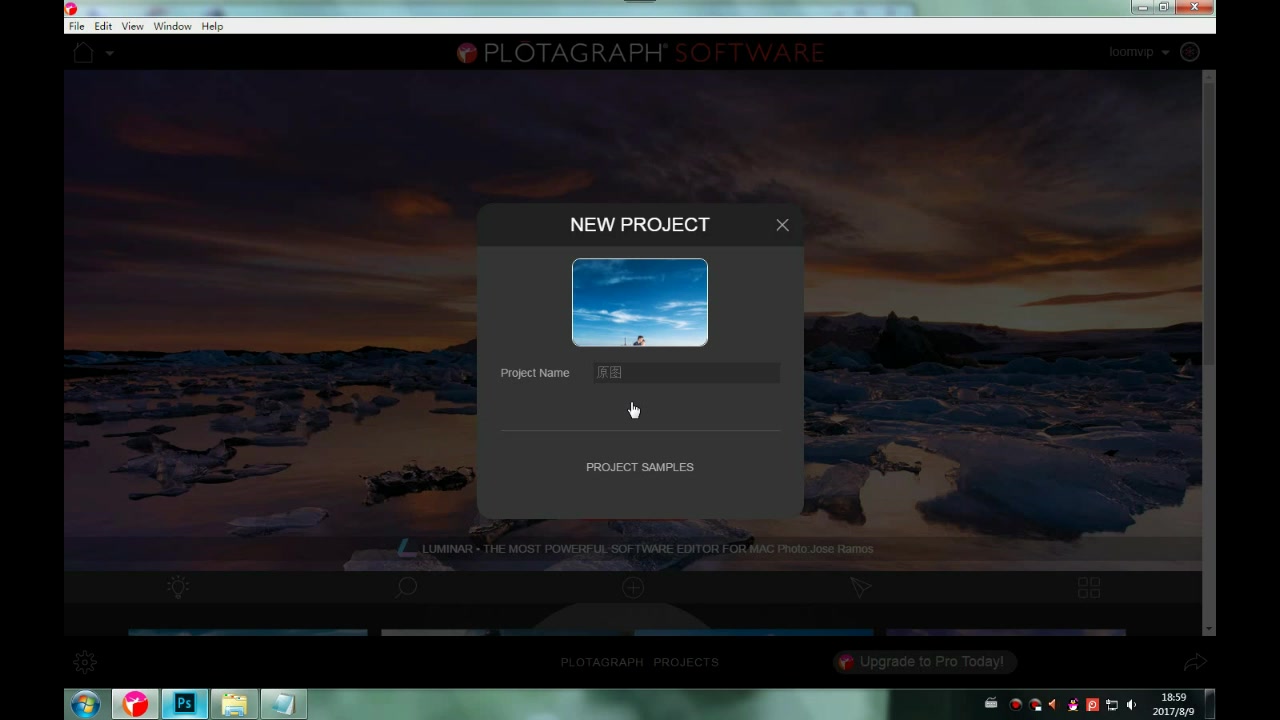
Task: Open the Help menu
Action: [x=212, y=26]
